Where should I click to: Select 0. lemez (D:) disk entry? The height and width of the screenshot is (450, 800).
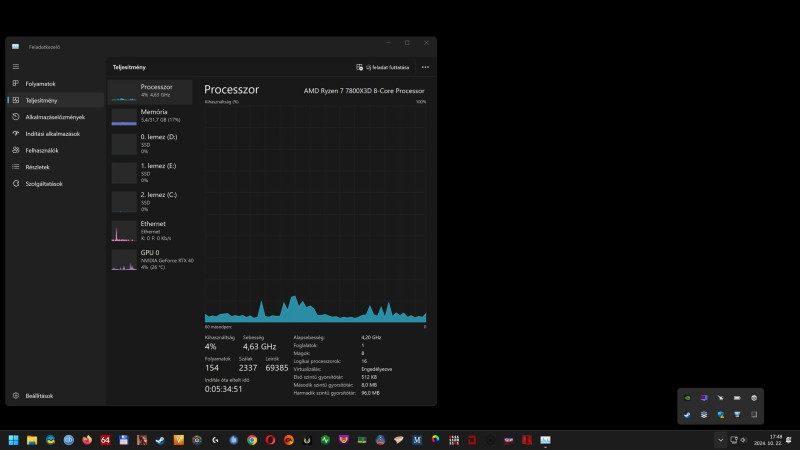click(151, 144)
